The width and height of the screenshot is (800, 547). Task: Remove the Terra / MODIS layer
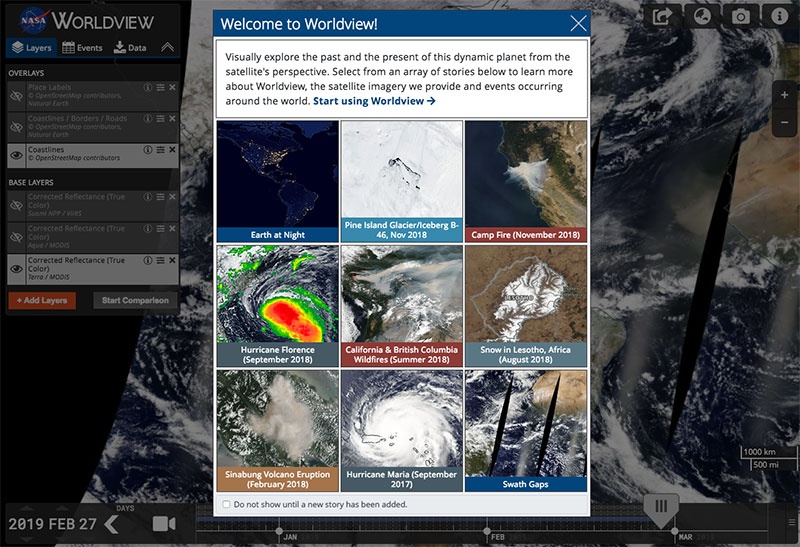pyautogui.click(x=172, y=260)
